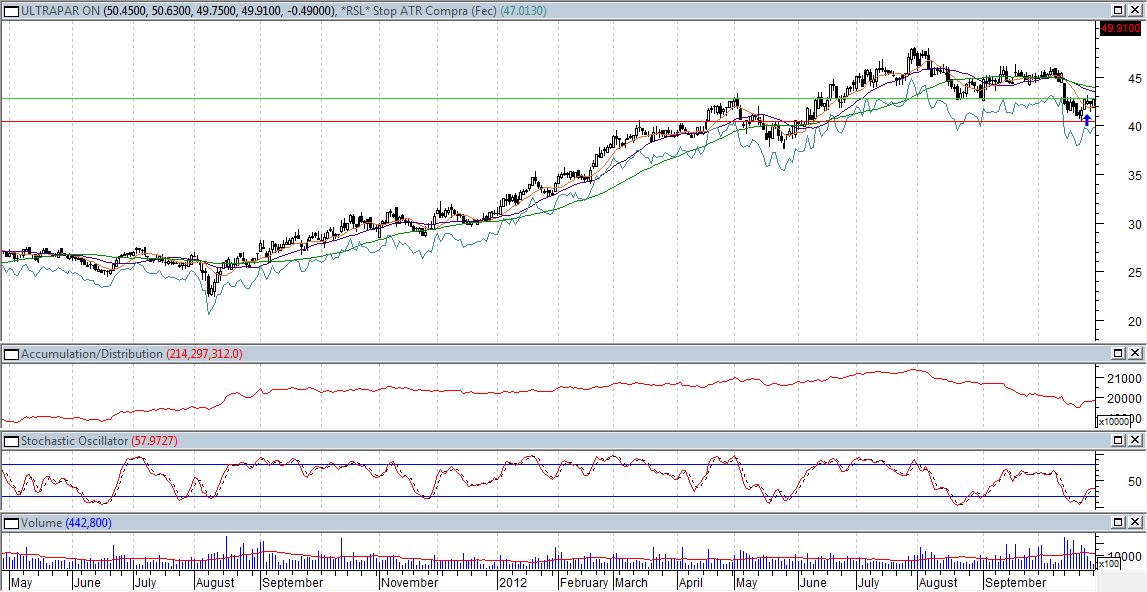
Task: Select the red horizontal support line
Action: pyautogui.click(x=400, y=122)
